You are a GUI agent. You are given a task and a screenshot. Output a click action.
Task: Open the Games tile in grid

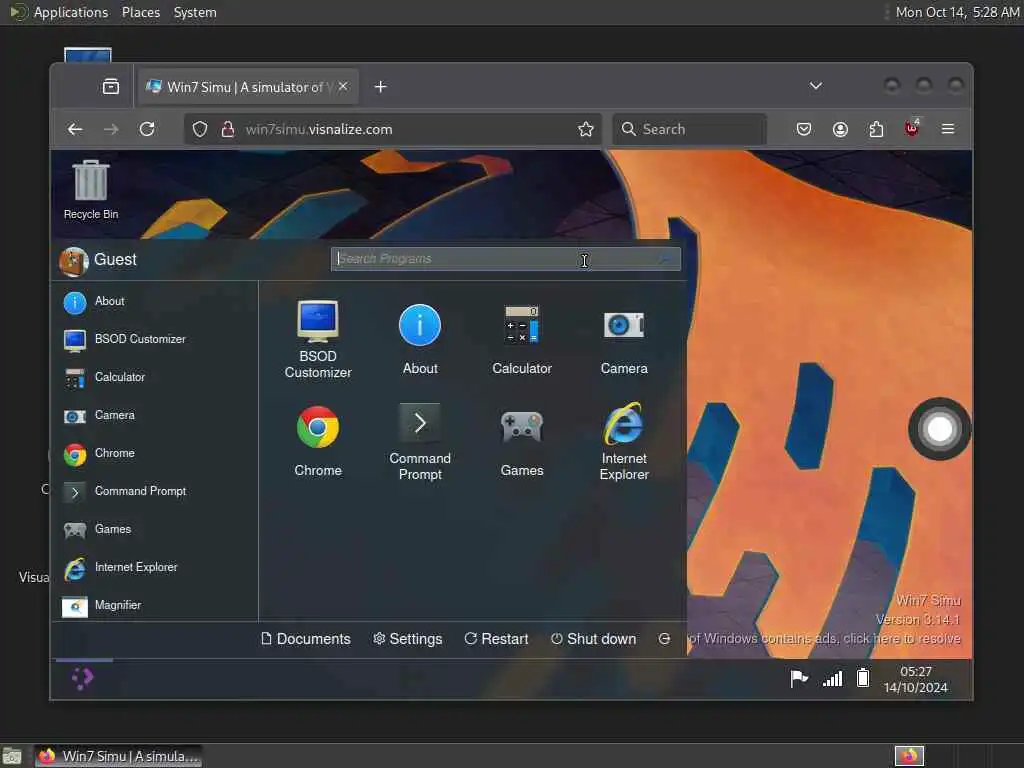(522, 441)
